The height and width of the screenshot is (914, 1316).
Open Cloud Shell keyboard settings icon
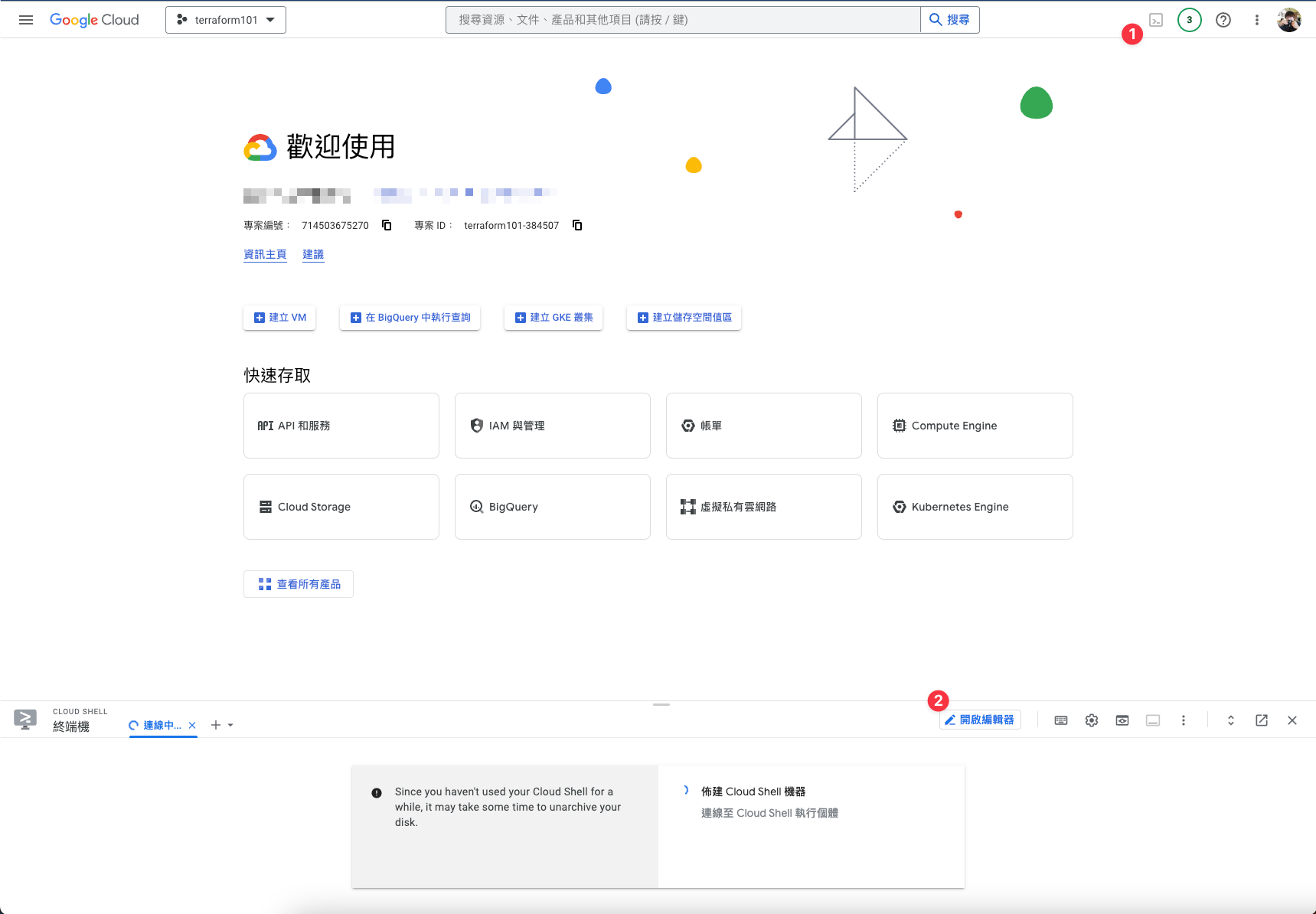(1061, 720)
